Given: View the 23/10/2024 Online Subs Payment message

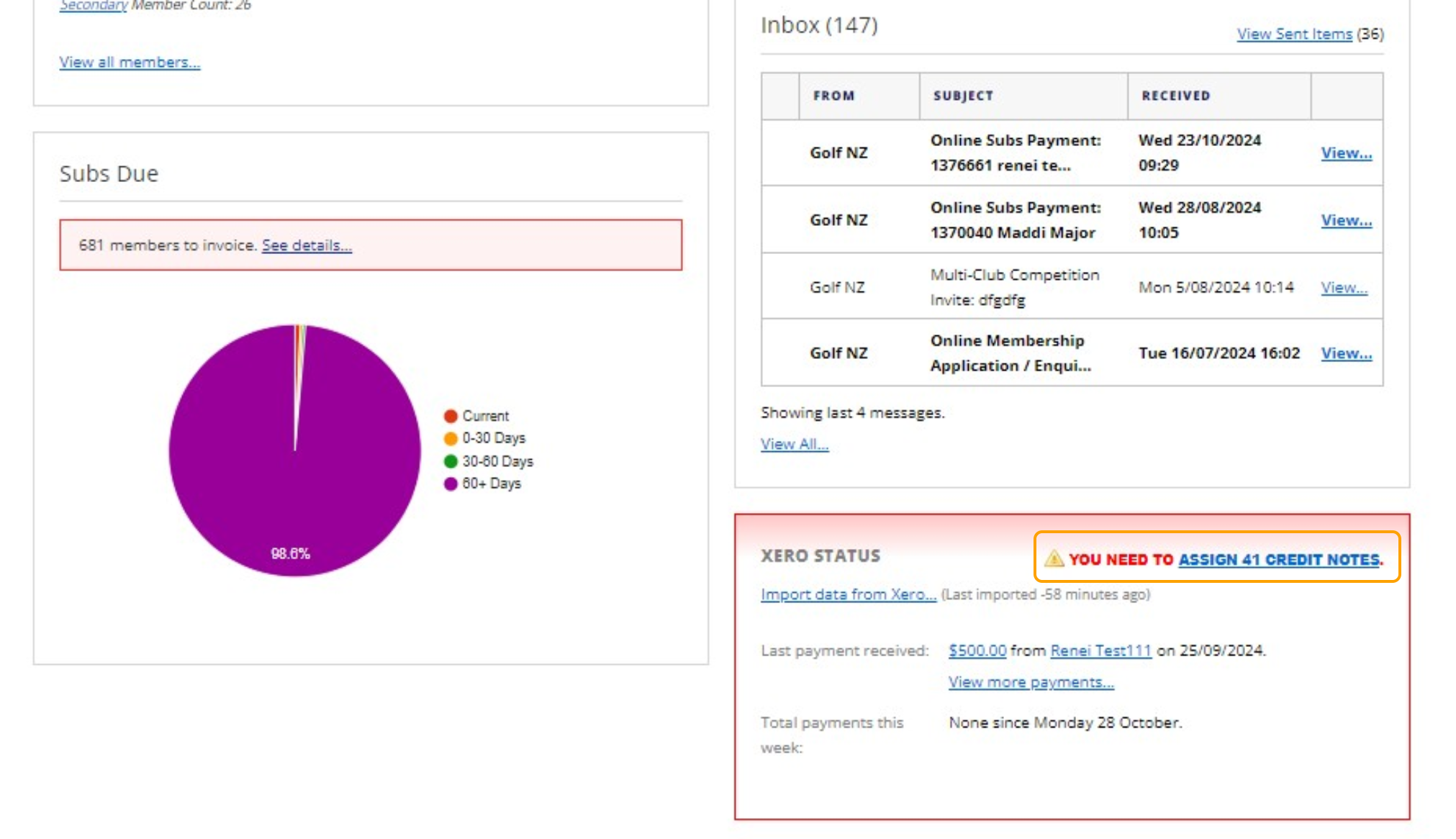Looking at the screenshot, I should pyautogui.click(x=1346, y=153).
